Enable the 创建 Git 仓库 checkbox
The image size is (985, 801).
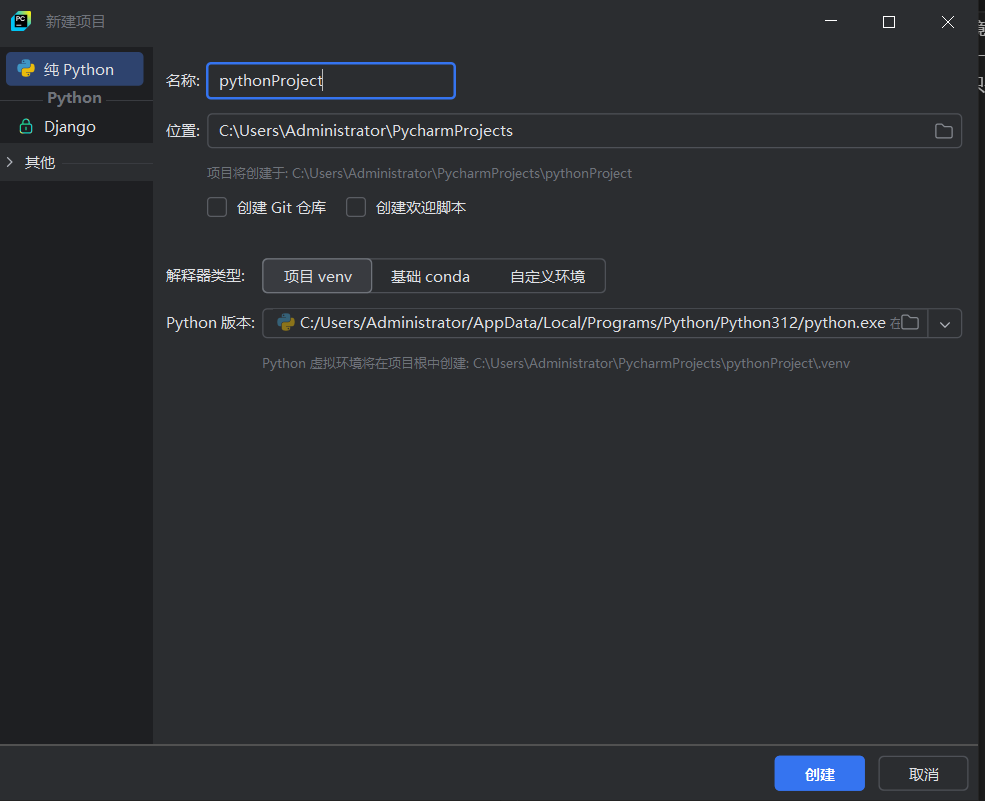click(x=217, y=207)
